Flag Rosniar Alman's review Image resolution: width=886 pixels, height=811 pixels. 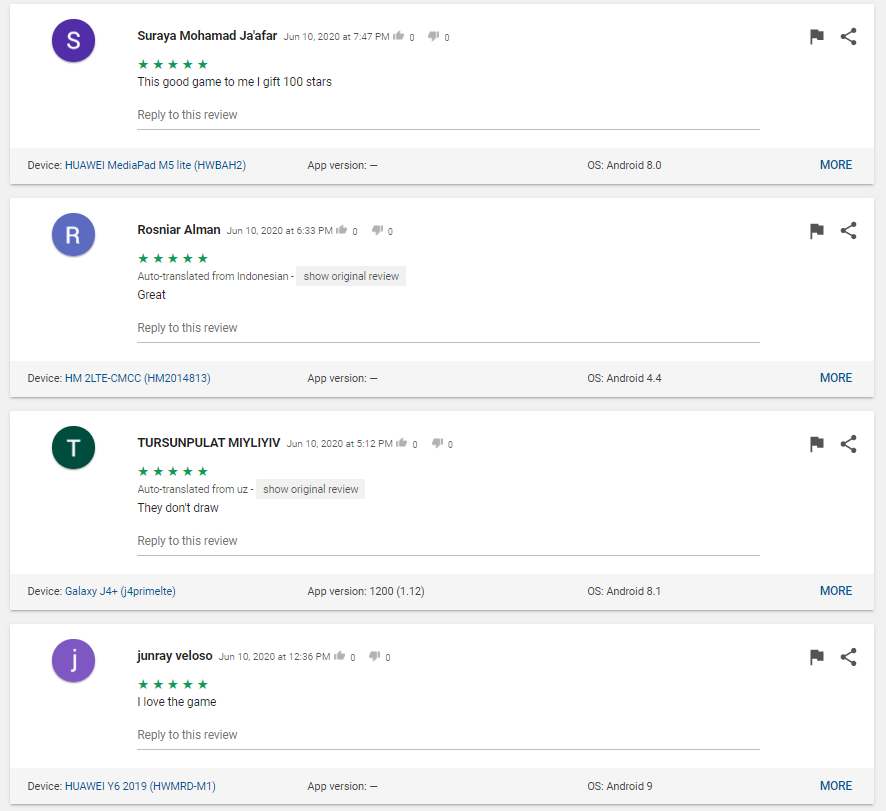816,231
